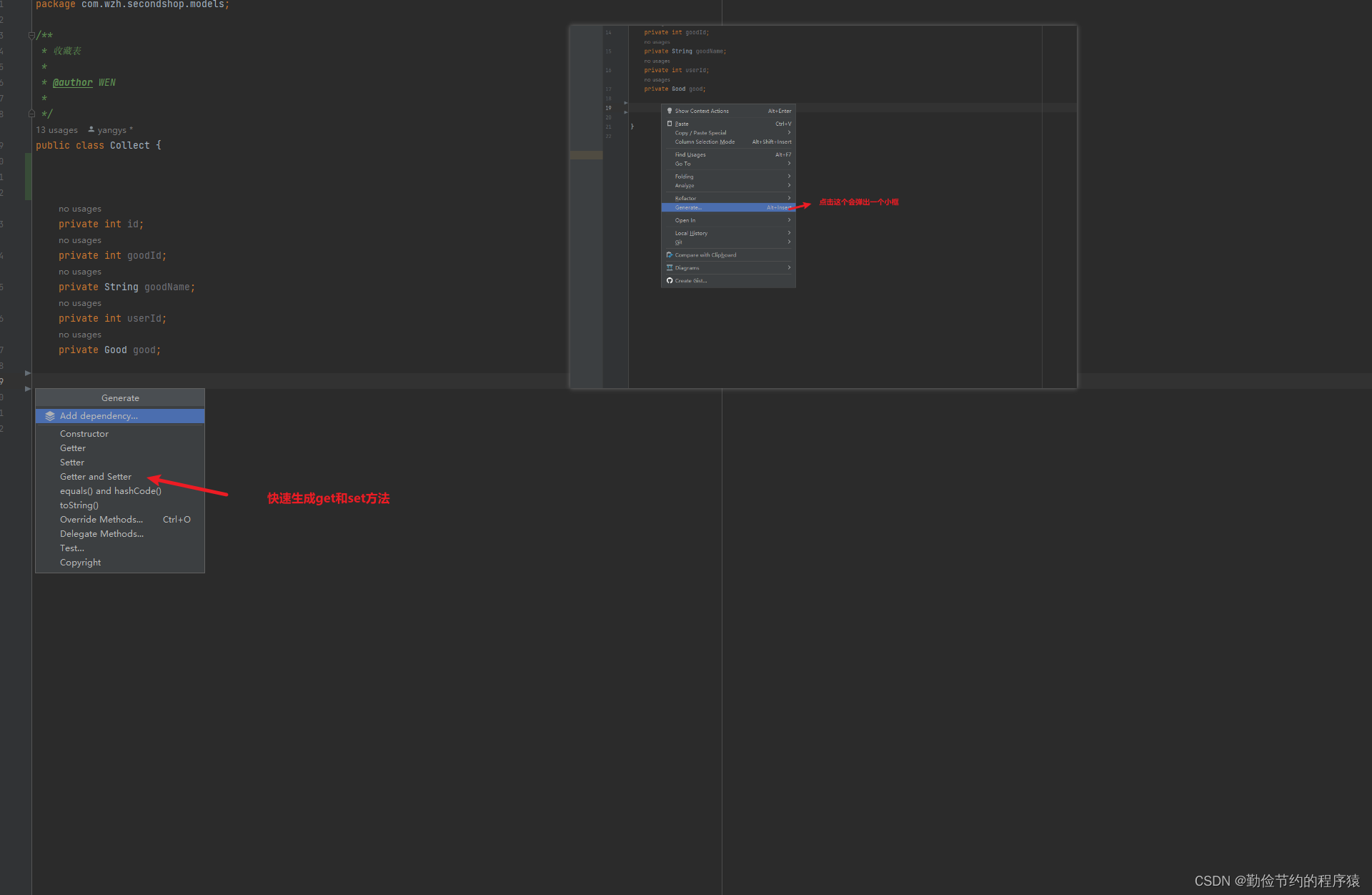Choose Override Methods... entry

click(x=120, y=520)
